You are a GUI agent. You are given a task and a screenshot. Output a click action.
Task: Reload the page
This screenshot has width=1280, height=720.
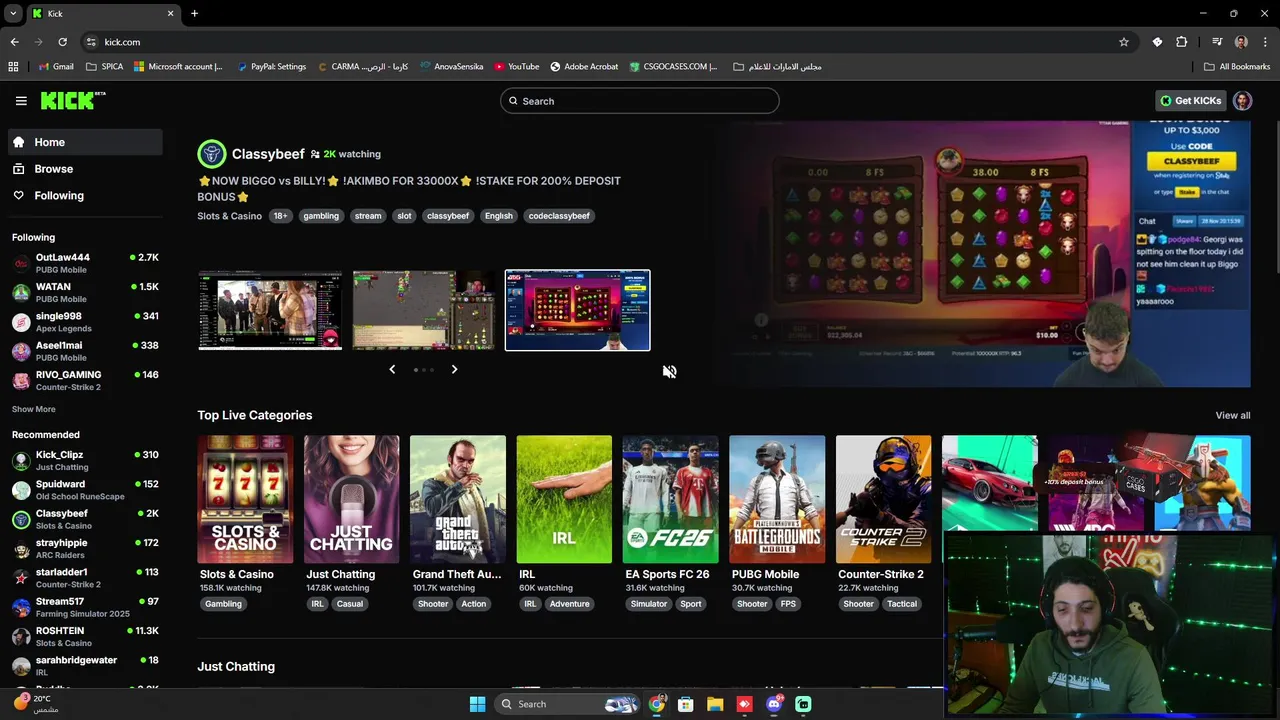coord(62,42)
